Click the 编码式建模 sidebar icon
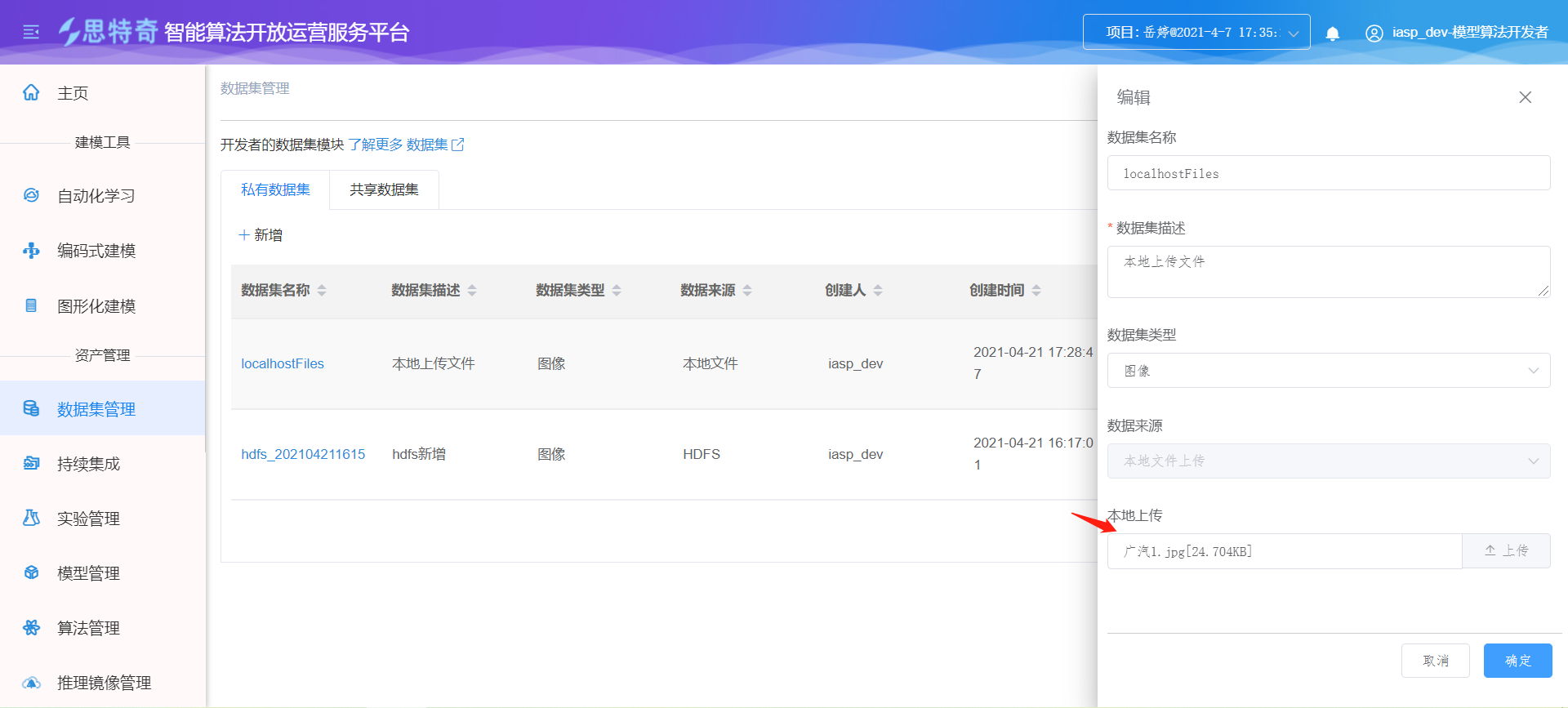This screenshot has width=1568, height=708. (x=31, y=250)
